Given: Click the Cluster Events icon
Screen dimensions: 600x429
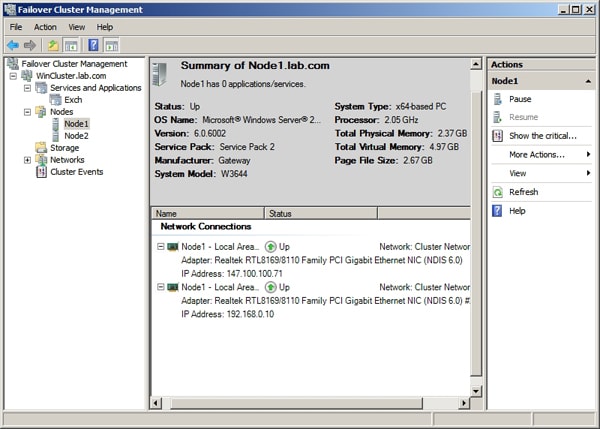Looking at the screenshot, I should [x=41, y=172].
